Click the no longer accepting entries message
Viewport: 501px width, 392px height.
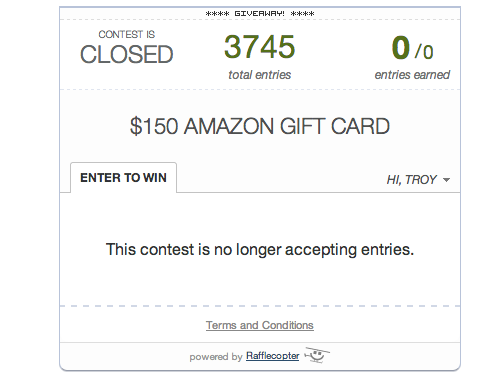click(260, 250)
